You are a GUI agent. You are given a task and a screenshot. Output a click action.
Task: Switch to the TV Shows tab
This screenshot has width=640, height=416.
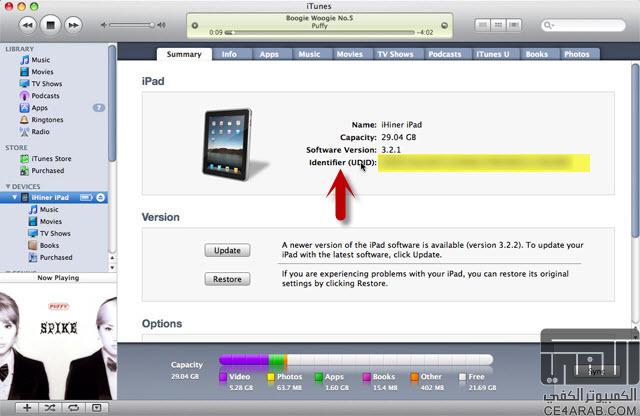pyautogui.click(x=396, y=54)
